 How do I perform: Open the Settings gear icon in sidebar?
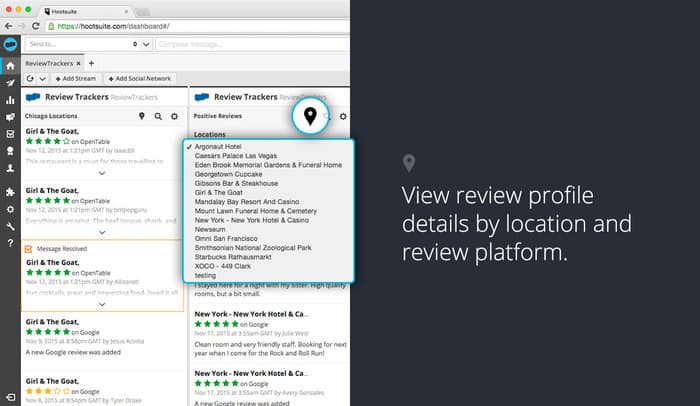(10, 209)
